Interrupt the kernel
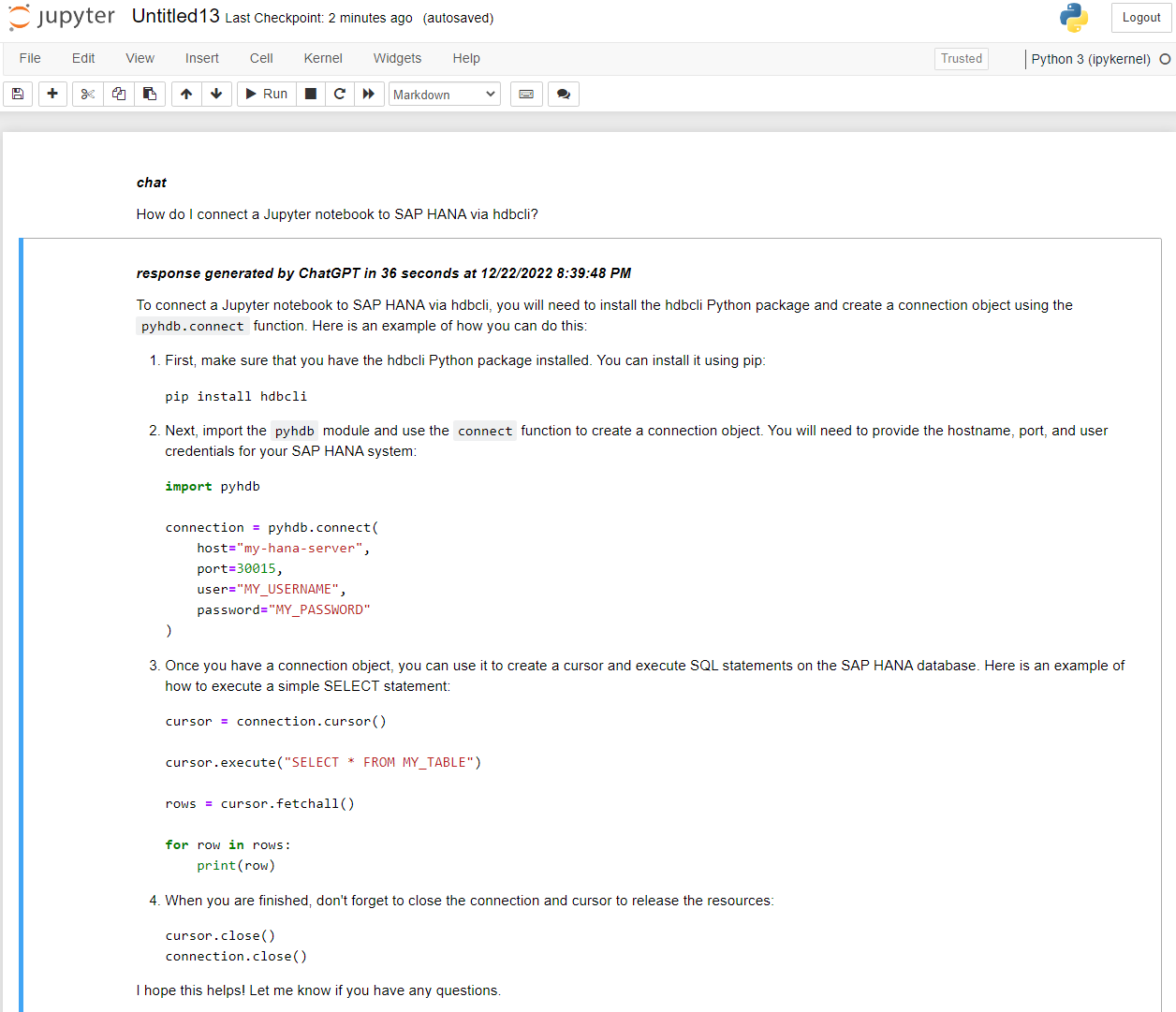Viewport: 1176px width, 1012px height. 310,94
